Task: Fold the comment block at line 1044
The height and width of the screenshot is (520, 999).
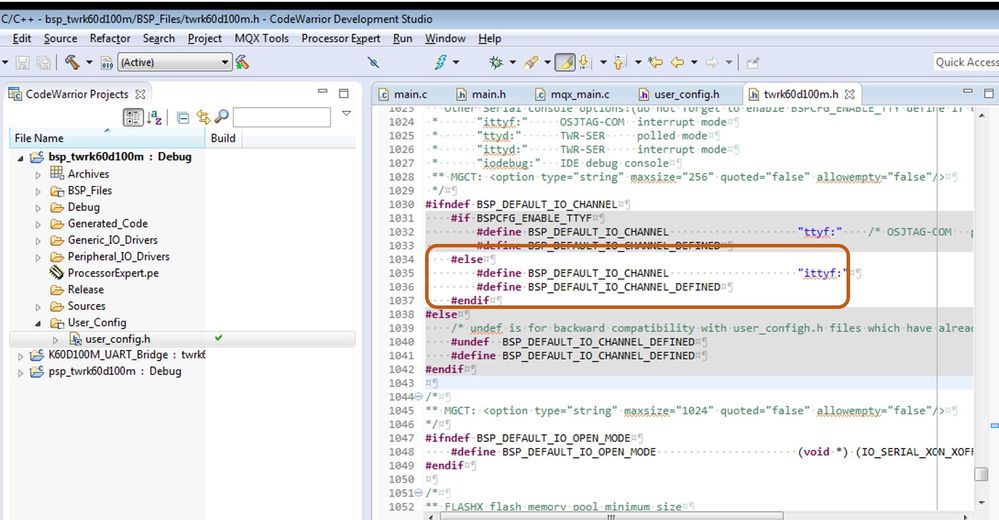Action: tap(419, 396)
